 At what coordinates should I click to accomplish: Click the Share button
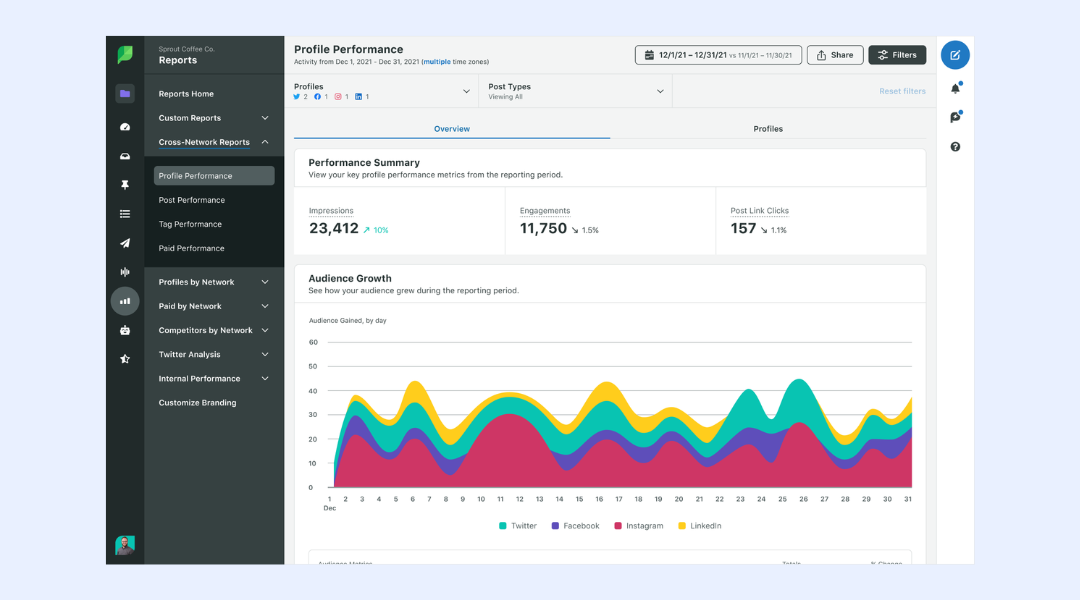[x=835, y=55]
